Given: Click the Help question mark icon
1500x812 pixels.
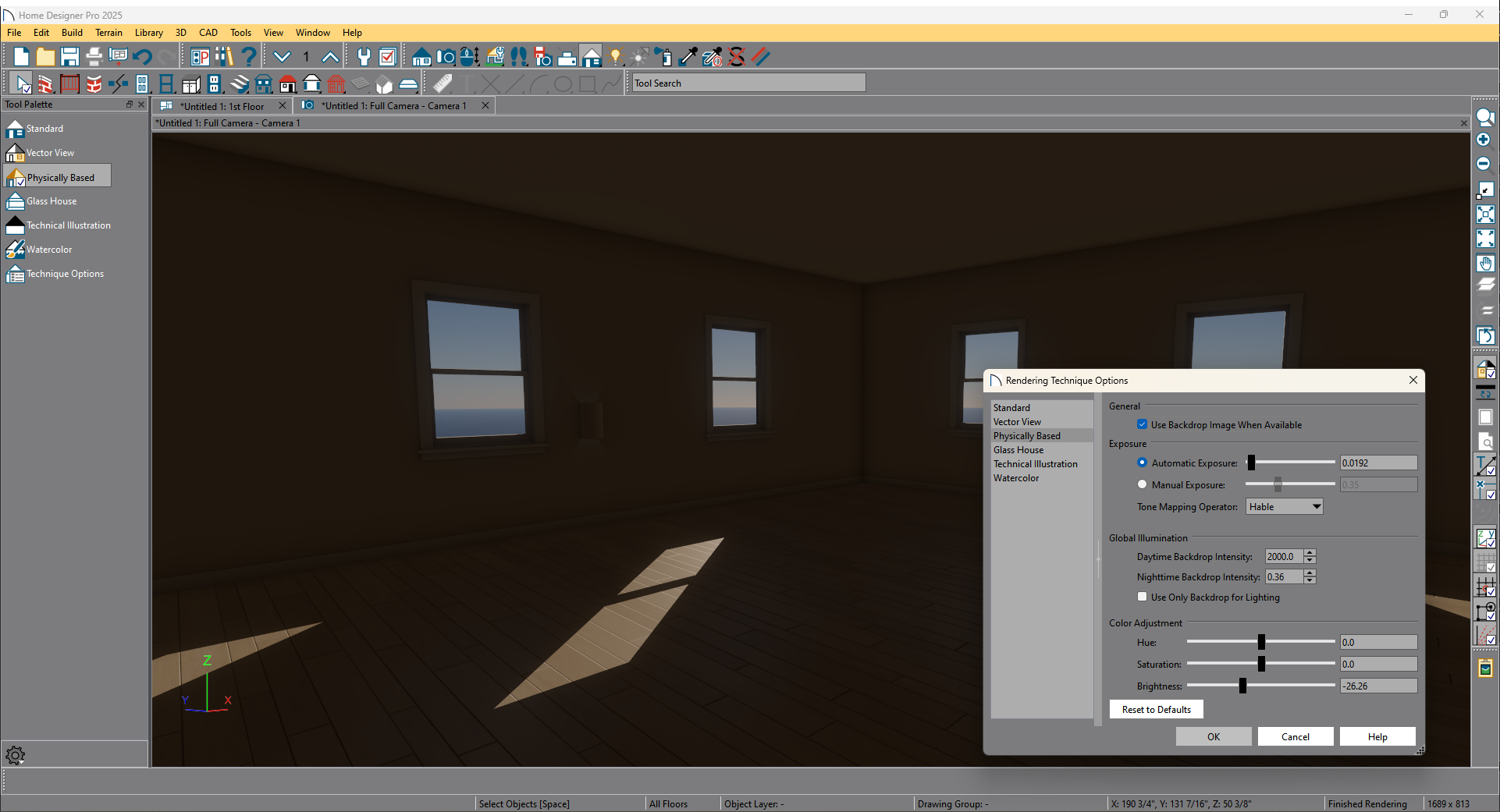Looking at the screenshot, I should pos(248,56).
